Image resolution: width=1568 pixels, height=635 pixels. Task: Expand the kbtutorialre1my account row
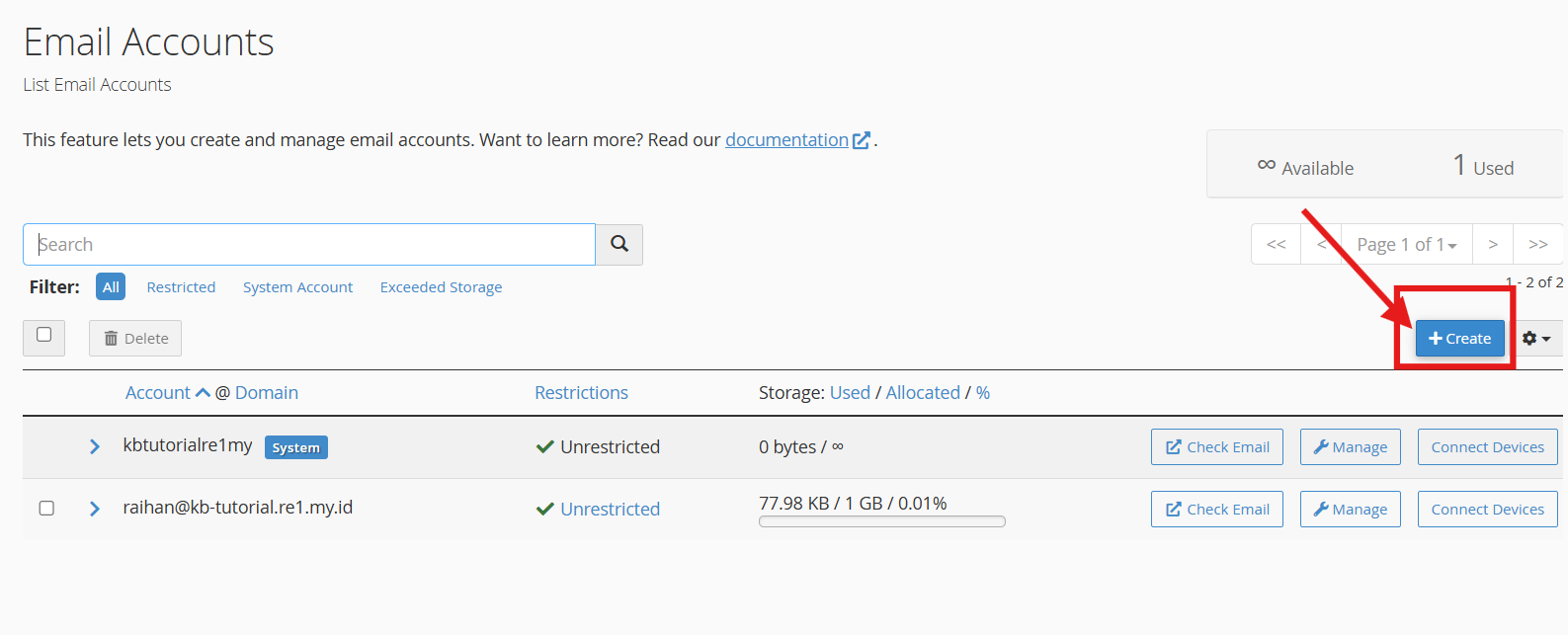[95, 446]
